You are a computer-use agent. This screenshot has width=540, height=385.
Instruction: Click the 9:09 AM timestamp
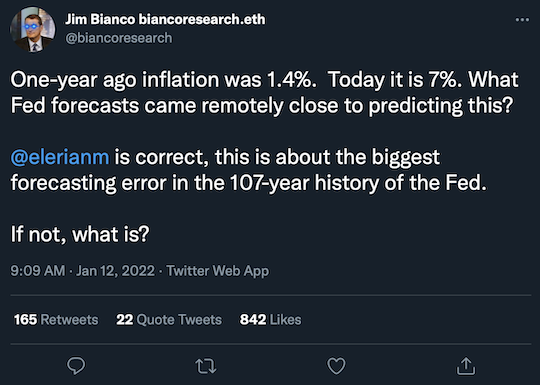38,271
